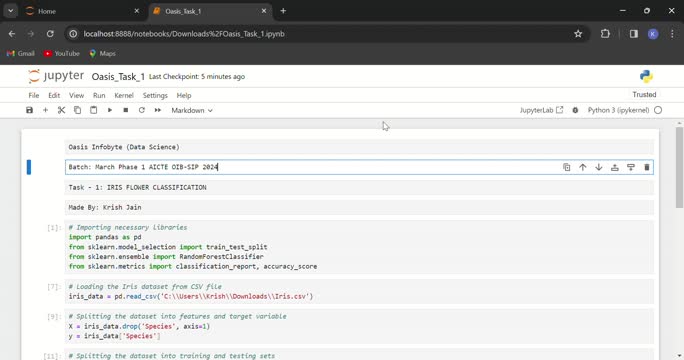The height and width of the screenshot is (360, 684).
Task: Toggle the browser side panel
Action: point(634,34)
